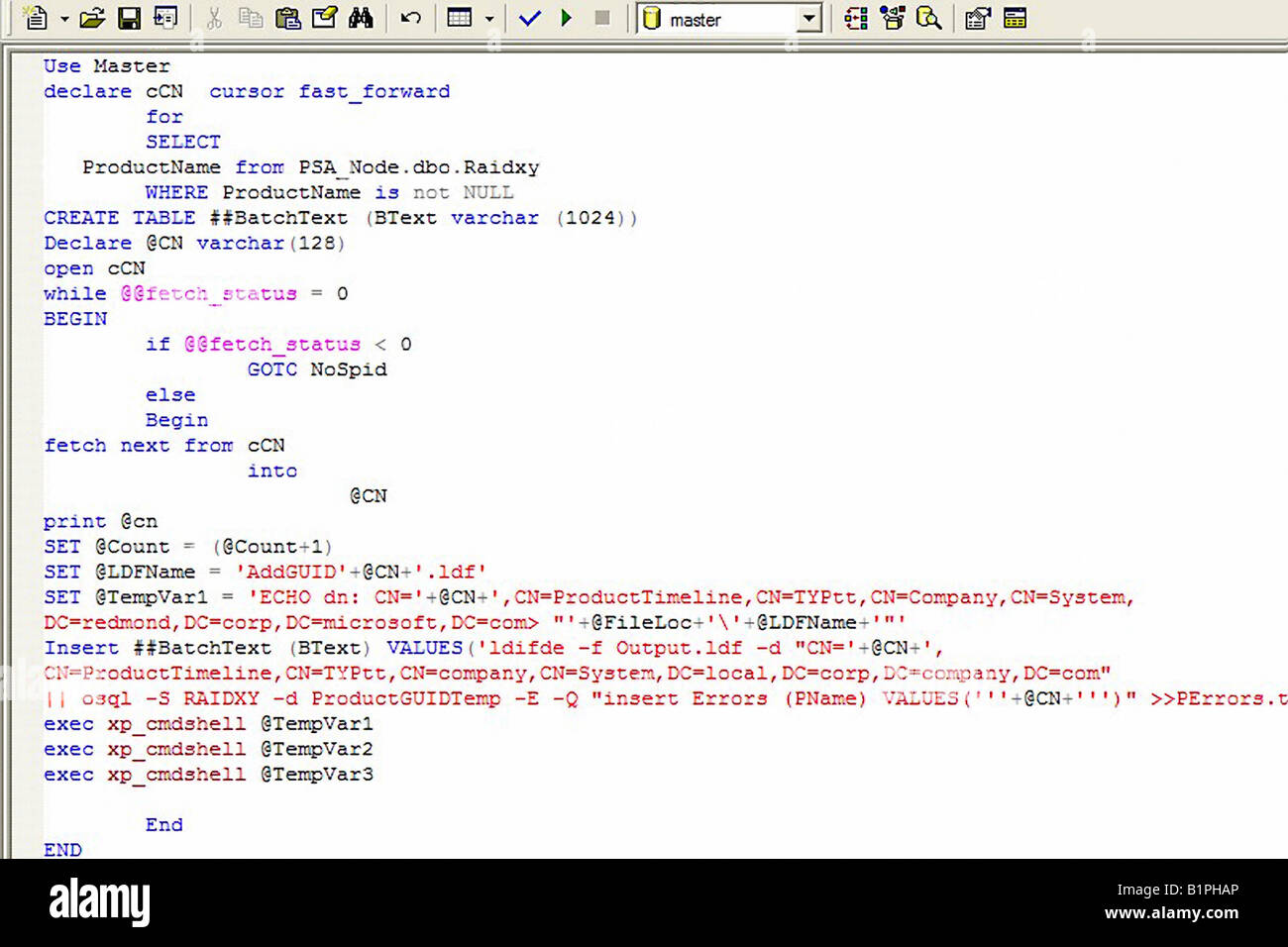Click the 'open cCN' line
This screenshot has height=947, width=1288.
pos(94,268)
